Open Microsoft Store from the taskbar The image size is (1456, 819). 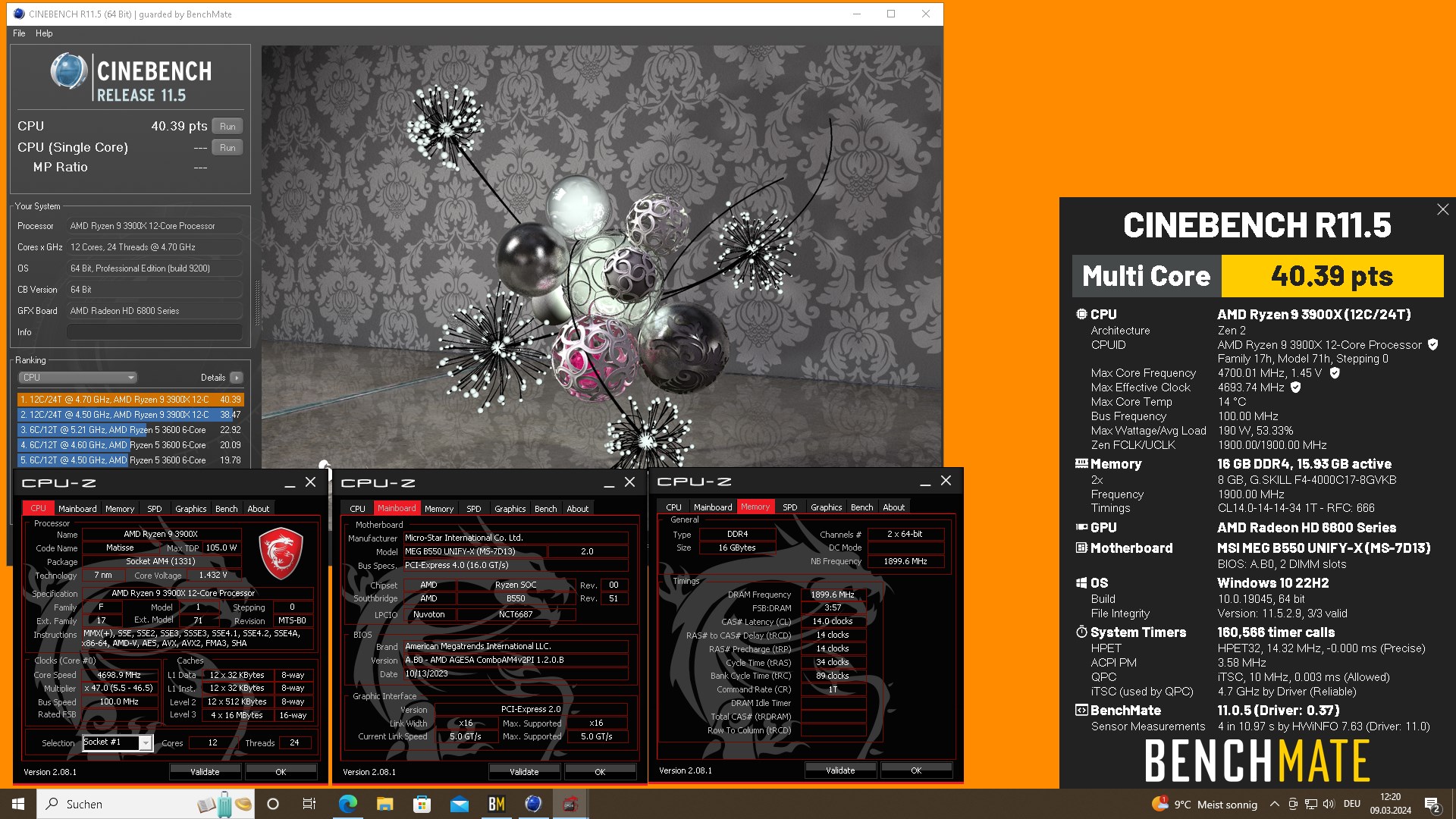coord(422,804)
